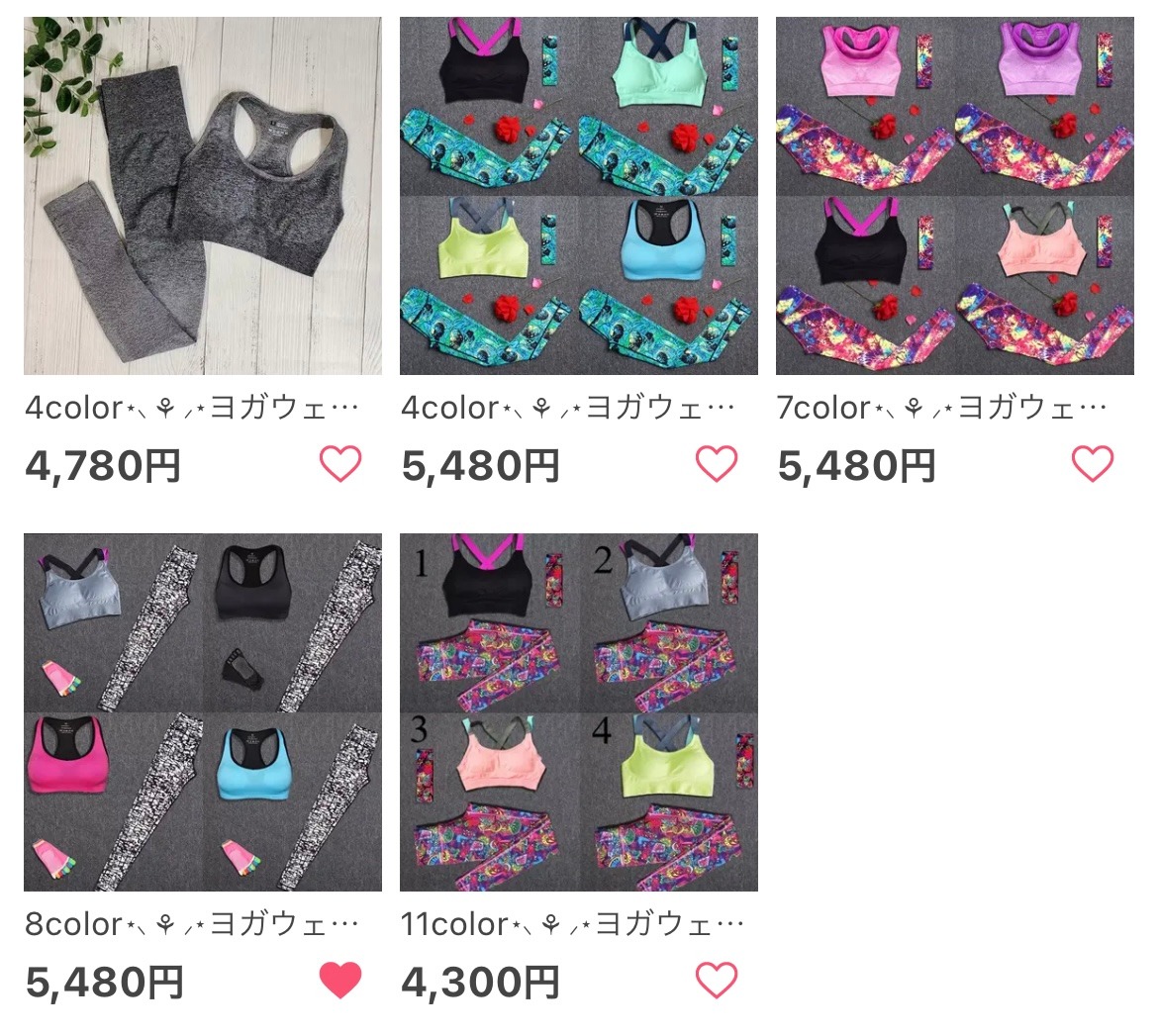
Task: Open the 11color ヨガウェ listing title
Action: 572,924
